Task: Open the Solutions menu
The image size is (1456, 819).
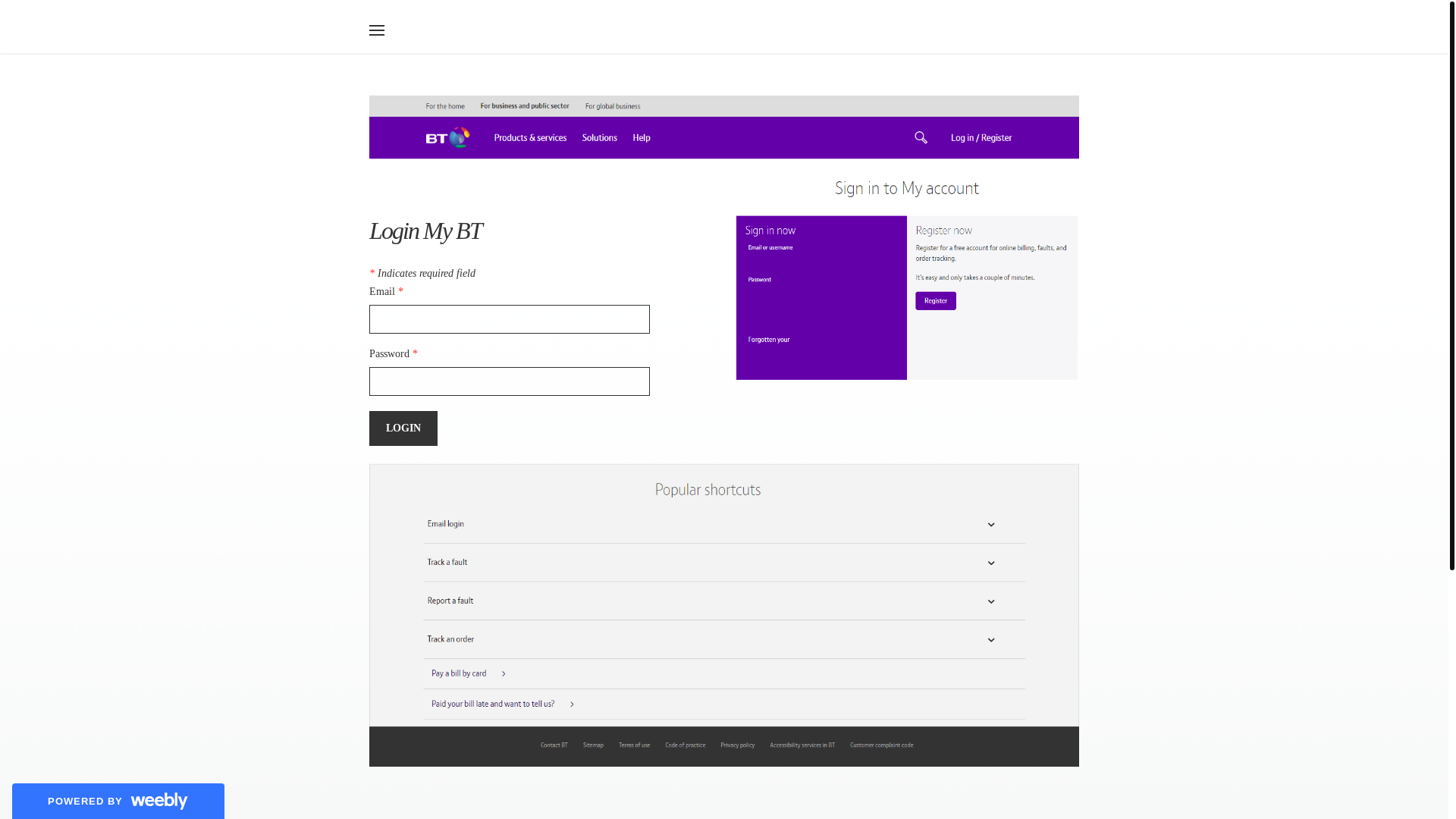Action: (599, 138)
